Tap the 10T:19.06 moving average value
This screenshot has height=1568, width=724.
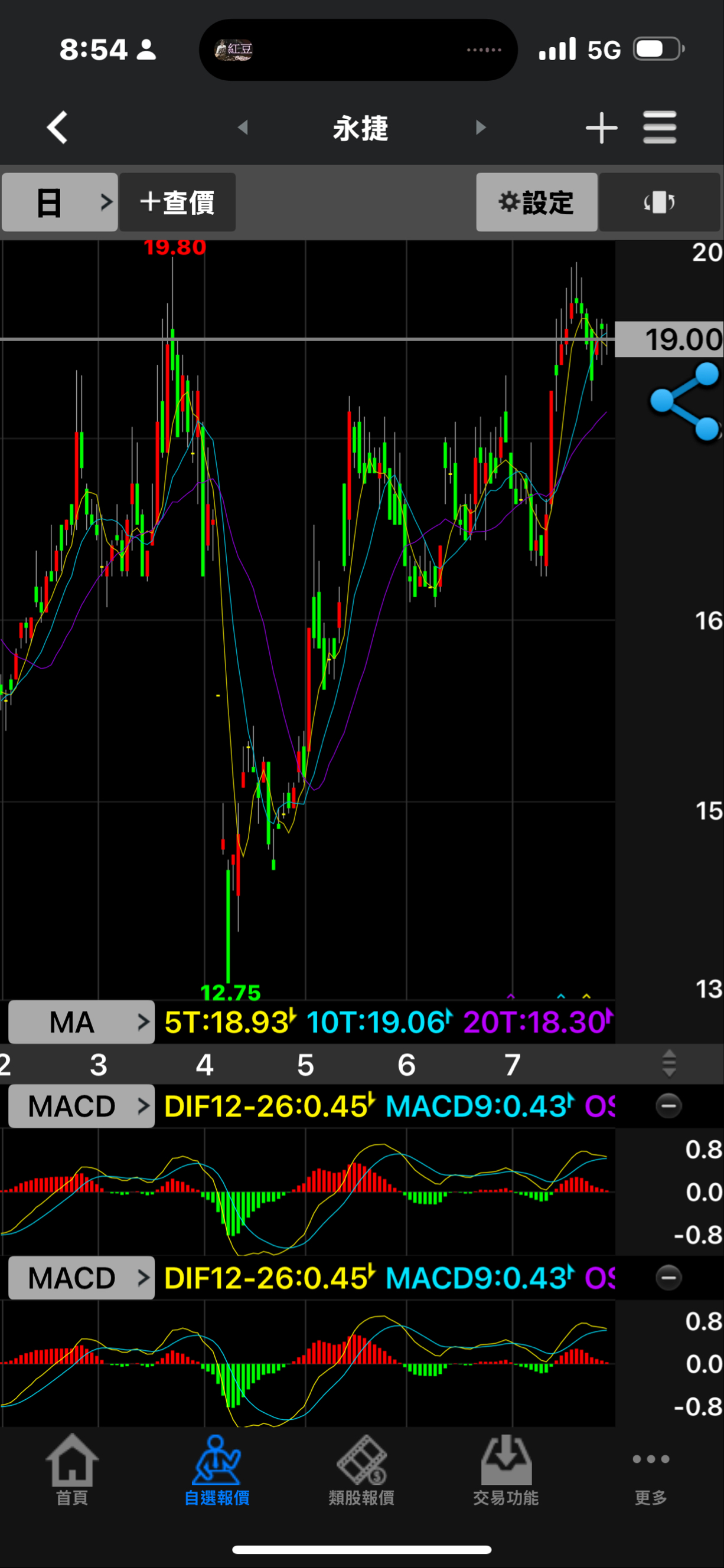coord(379,1022)
